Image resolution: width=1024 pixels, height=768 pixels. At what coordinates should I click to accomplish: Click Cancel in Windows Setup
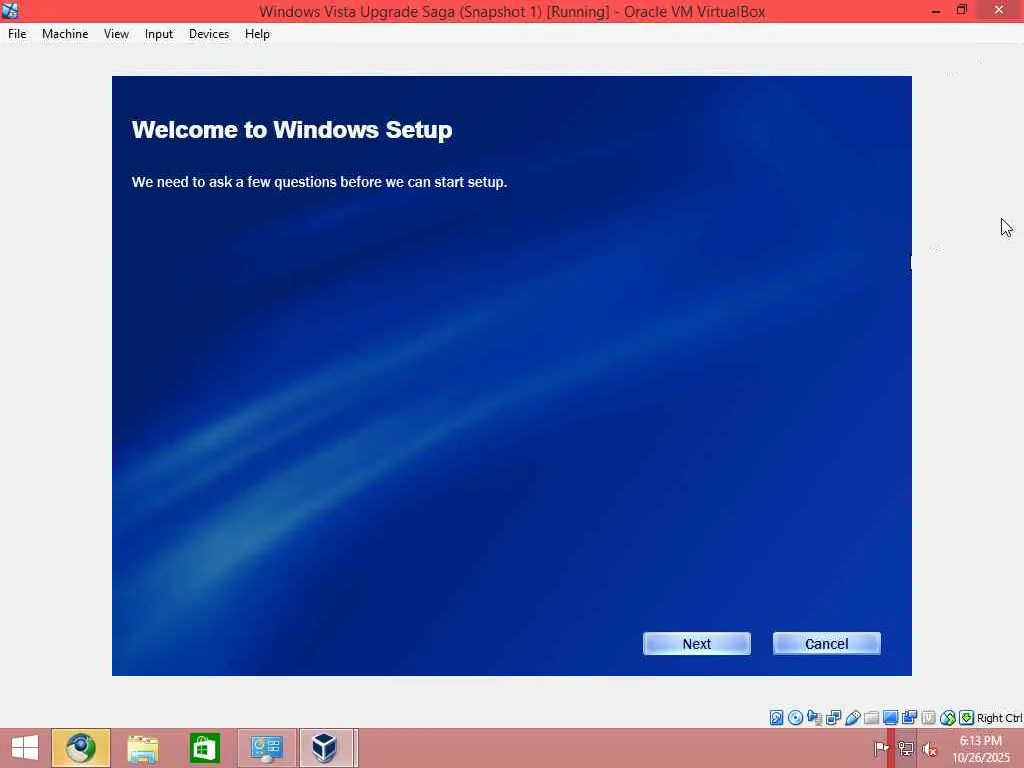tap(827, 644)
